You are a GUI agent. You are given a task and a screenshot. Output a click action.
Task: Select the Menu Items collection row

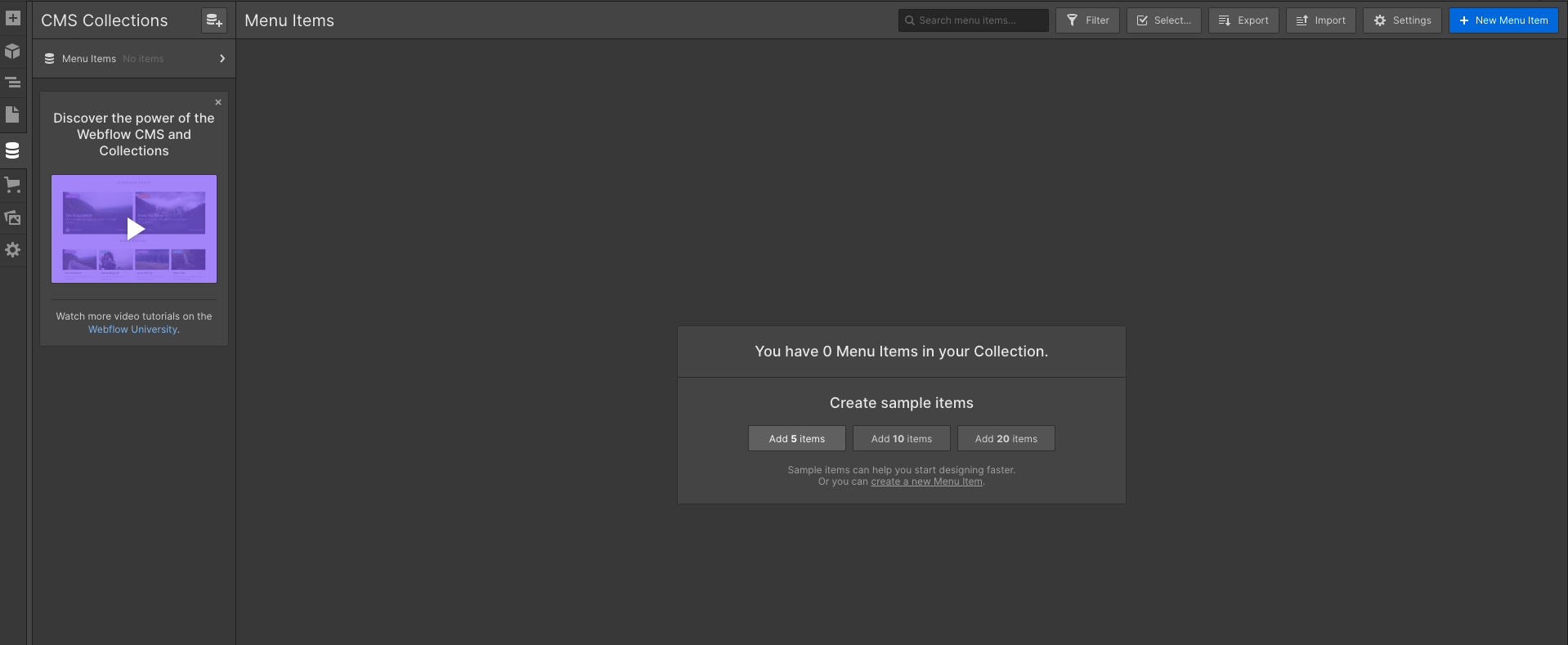coord(134,59)
